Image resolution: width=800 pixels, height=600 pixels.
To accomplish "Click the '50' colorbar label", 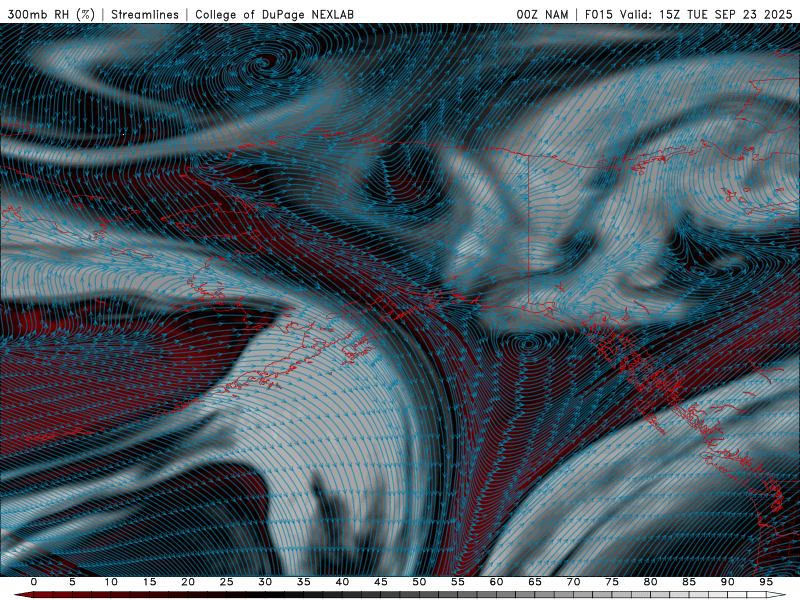I will coord(419,582).
